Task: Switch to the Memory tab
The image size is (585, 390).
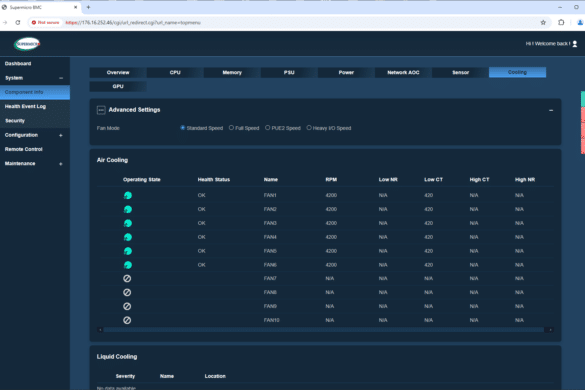Action: click(232, 72)
